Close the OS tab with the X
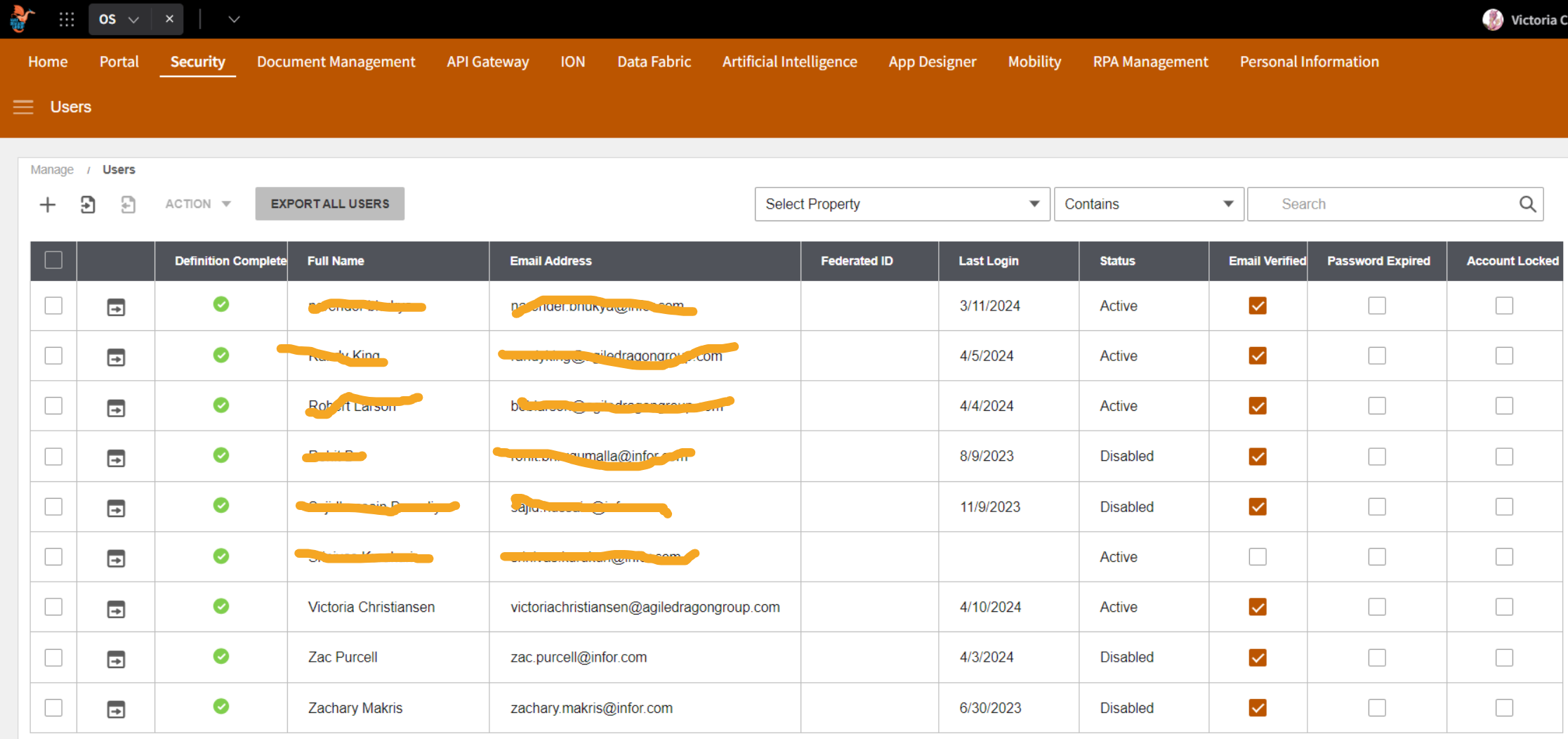Image resolution: width=1568 pixels, height=739 pixels. pyautogui.click(x=169, y=19)
